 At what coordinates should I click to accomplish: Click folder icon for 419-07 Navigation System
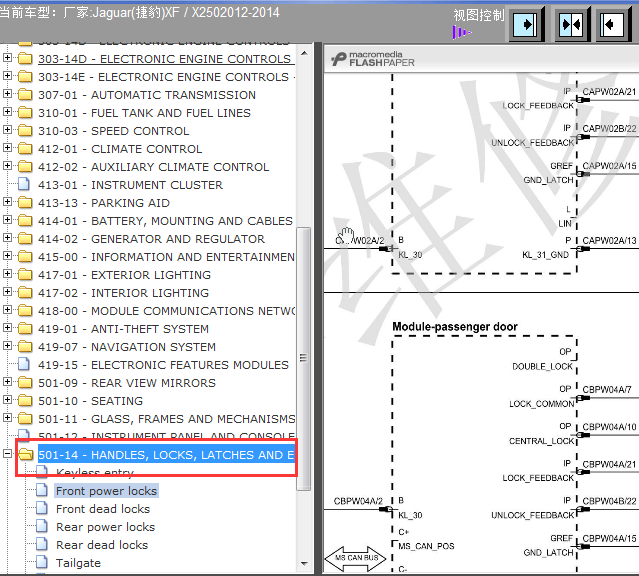pyautogui.click(x=25, y=346)
